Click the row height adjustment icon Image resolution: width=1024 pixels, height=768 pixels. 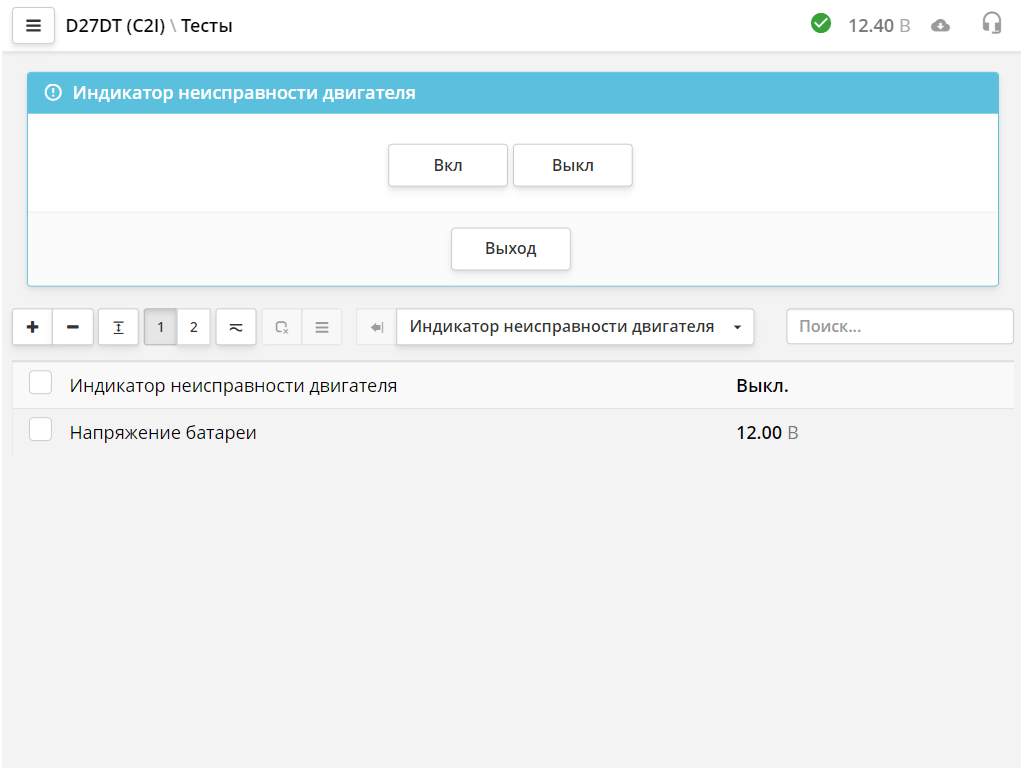point(117,326)
